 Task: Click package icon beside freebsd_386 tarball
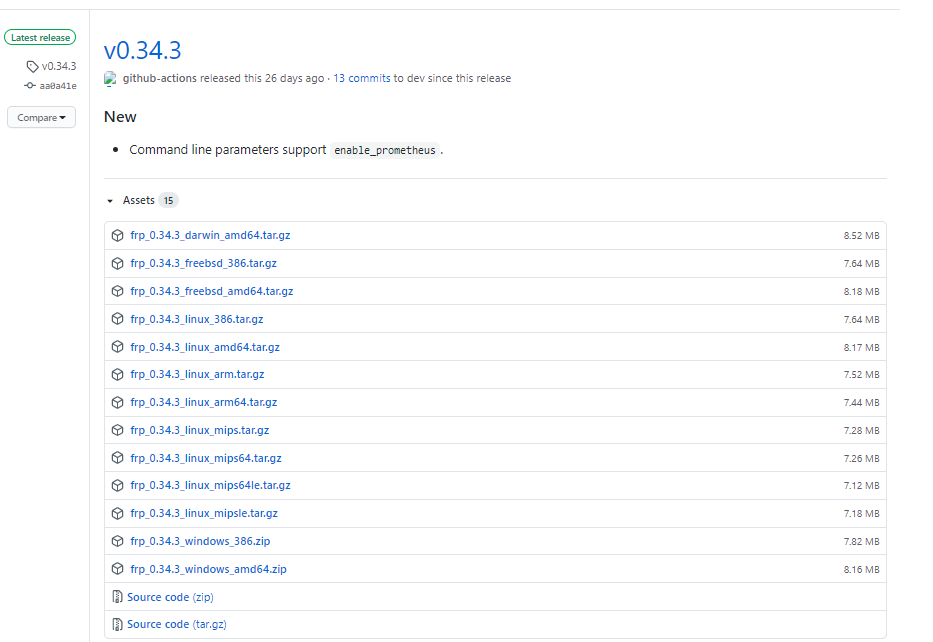pyautogui.click(x=117, y=264)
